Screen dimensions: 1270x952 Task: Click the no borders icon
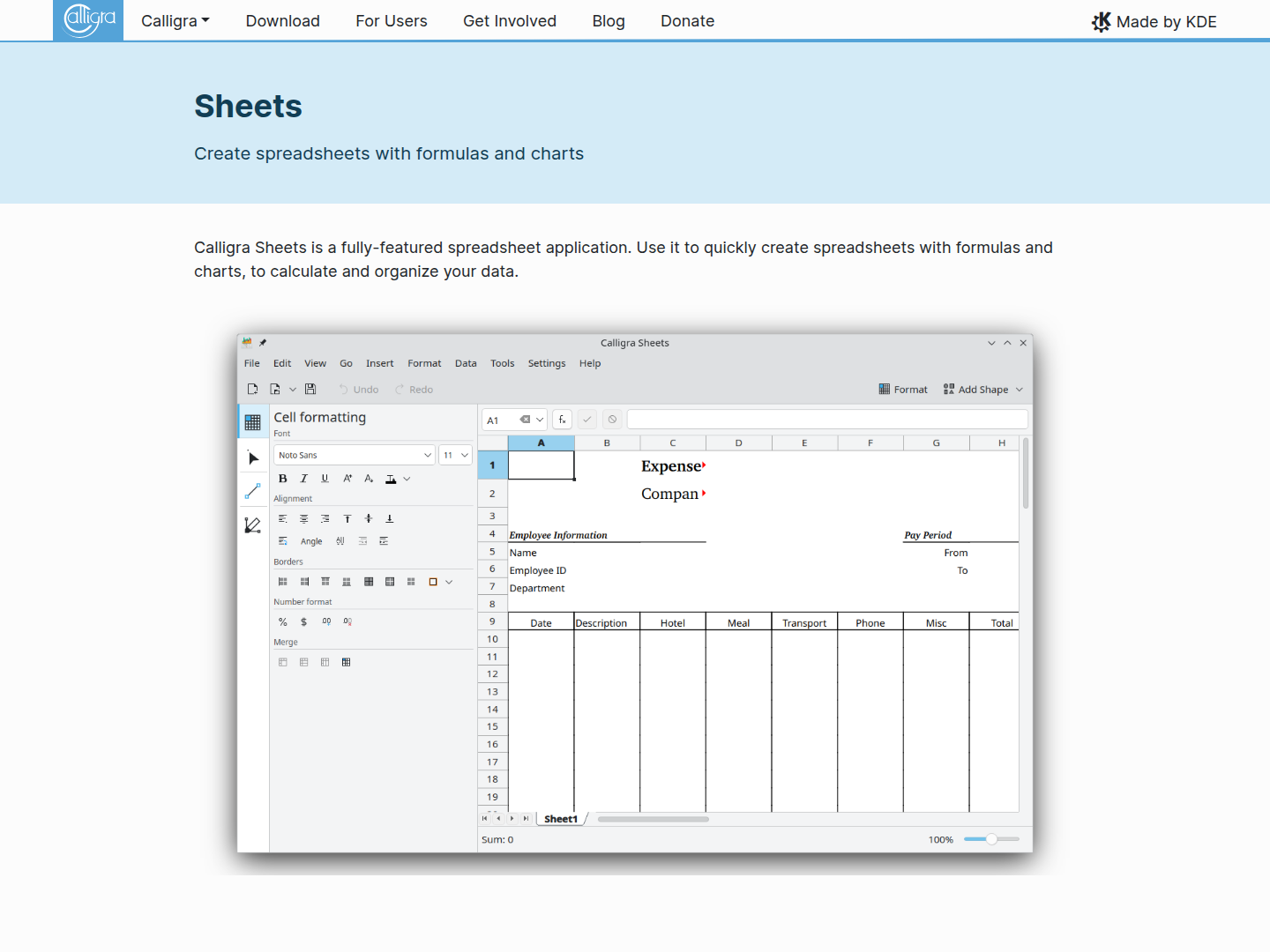pos(411,582)
